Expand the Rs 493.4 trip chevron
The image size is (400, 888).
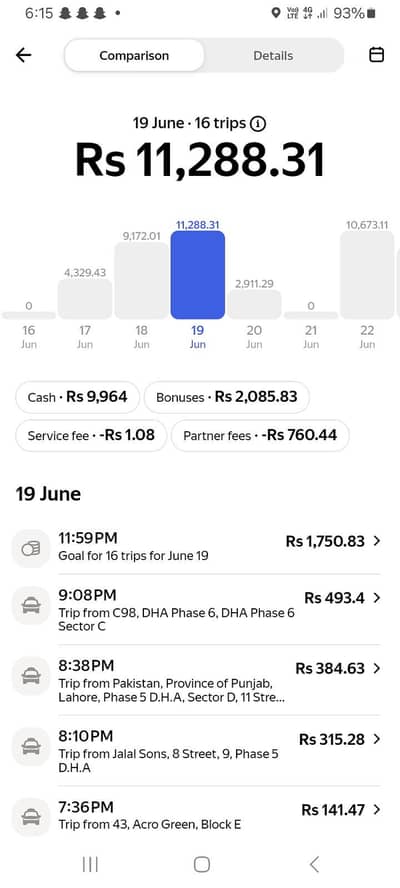click(377, 597)
